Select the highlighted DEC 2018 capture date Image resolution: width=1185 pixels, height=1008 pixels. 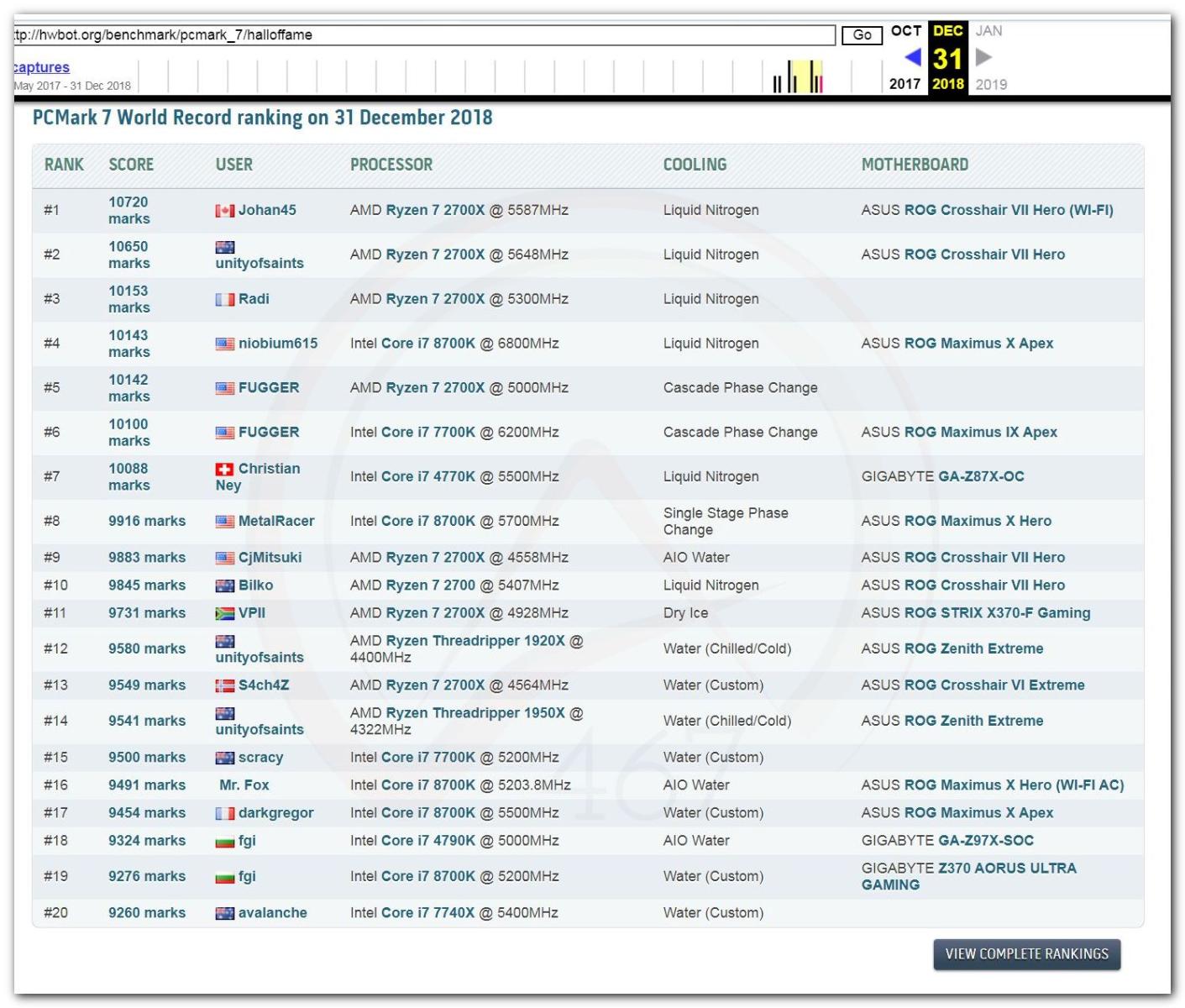[947, 58]
